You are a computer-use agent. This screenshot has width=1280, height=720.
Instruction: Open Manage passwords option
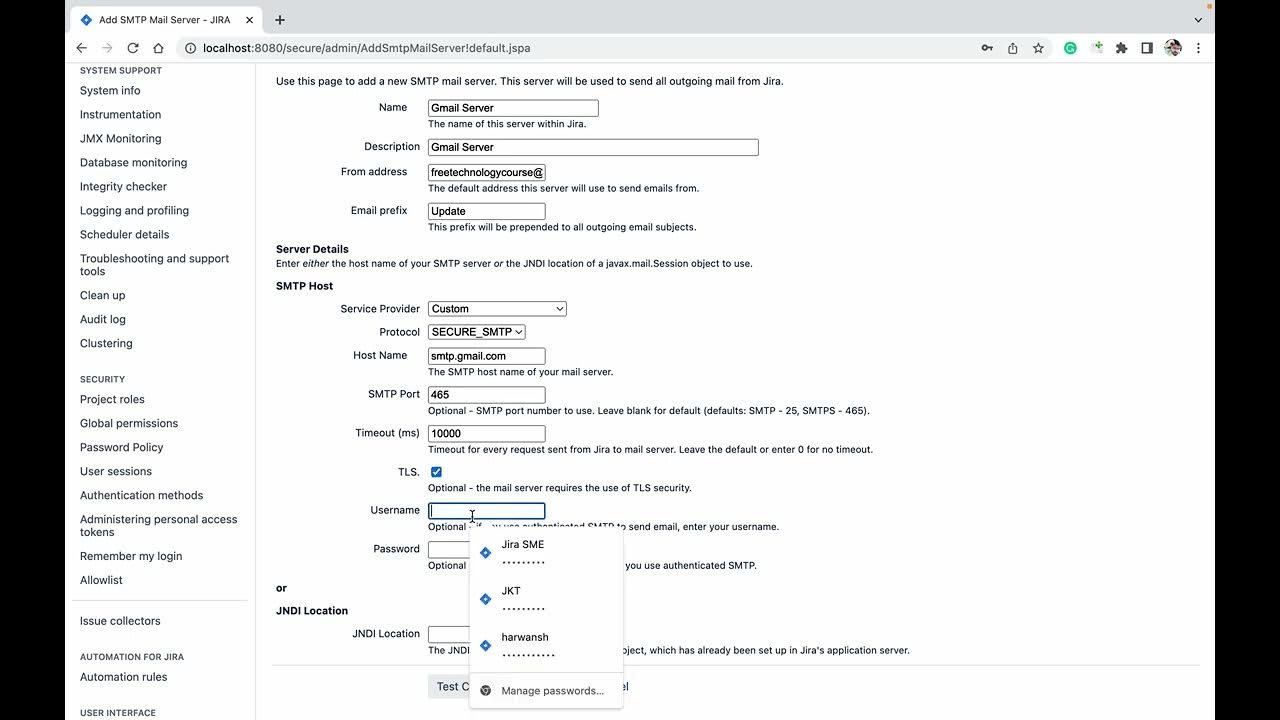coord(546,691)
